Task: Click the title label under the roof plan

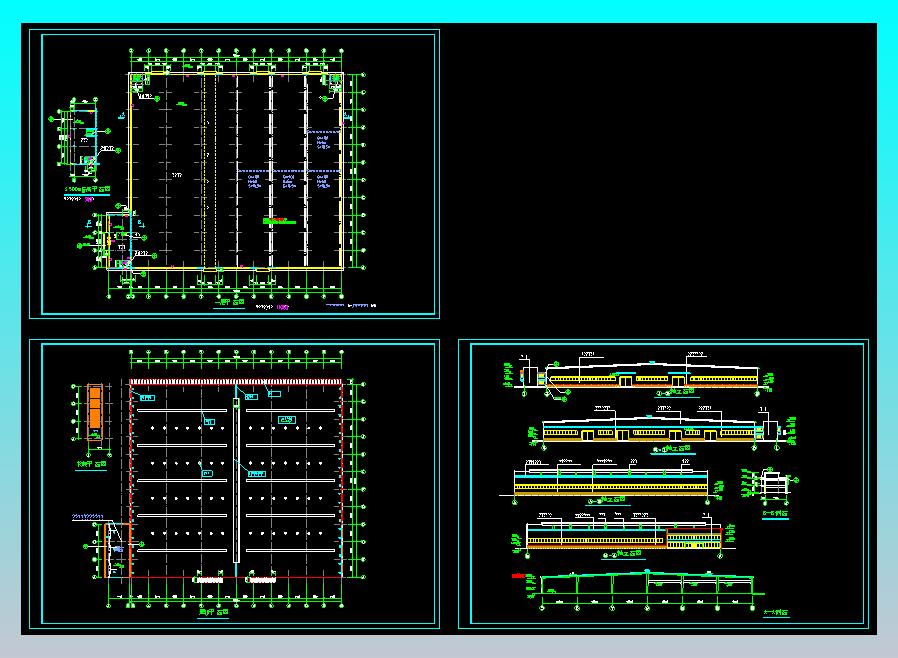Action: (214, 612)
